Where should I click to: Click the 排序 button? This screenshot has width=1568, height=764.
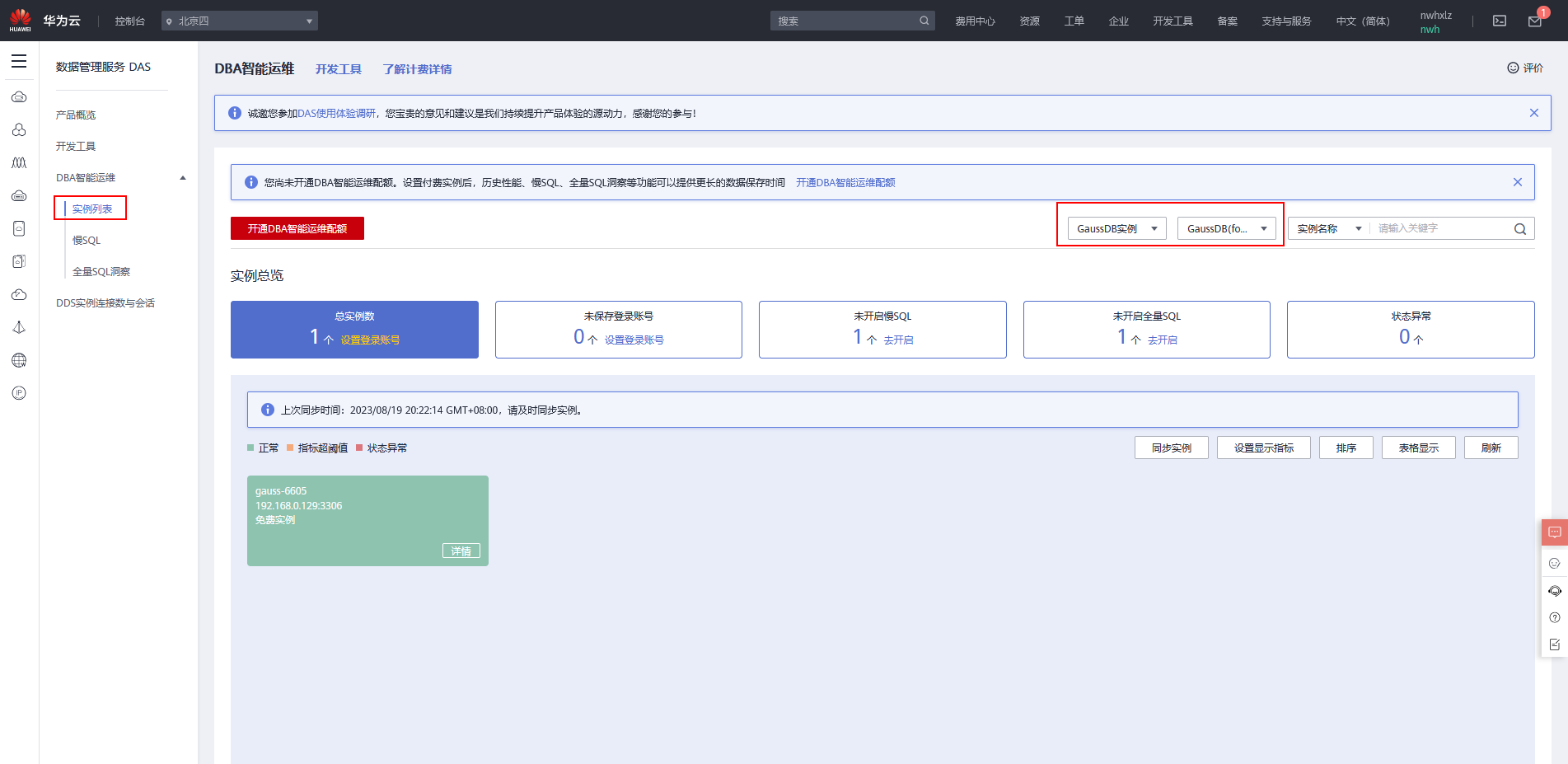[1346, 448]
